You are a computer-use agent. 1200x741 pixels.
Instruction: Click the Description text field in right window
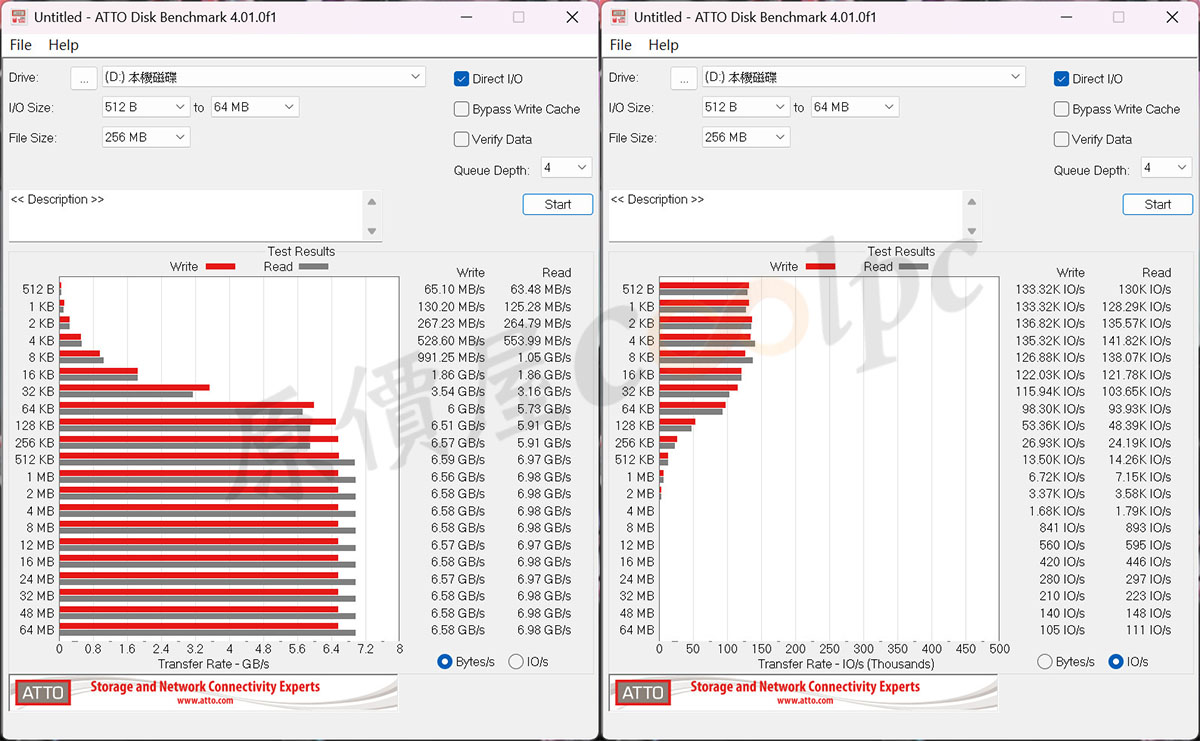[x=785, y=215]
